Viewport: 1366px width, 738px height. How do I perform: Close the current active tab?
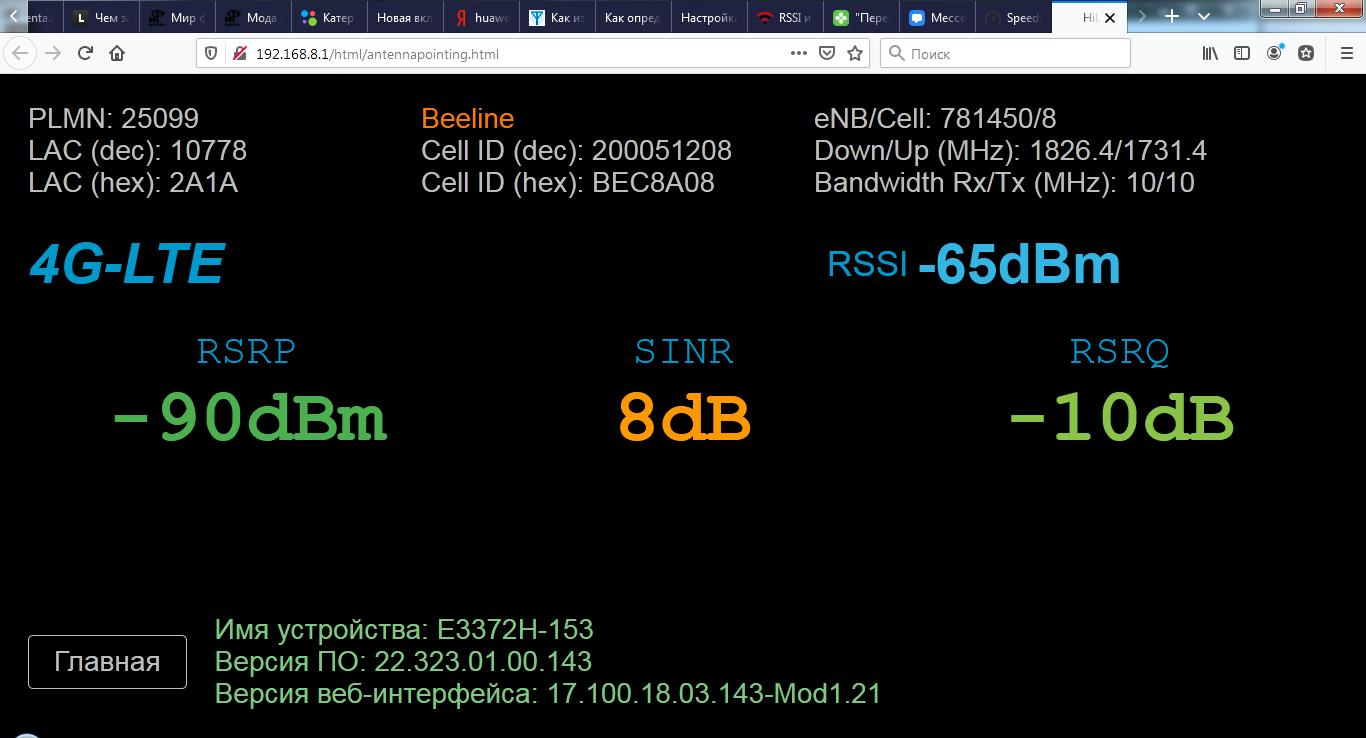pyautogui.click(x=1109, y=18)
